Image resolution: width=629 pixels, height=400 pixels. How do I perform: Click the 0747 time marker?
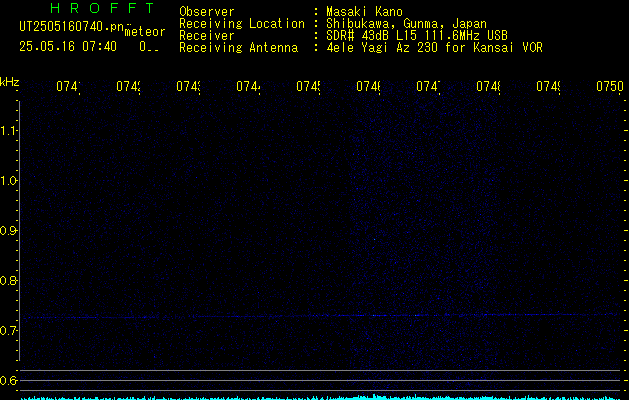click(x=428, y=86)
